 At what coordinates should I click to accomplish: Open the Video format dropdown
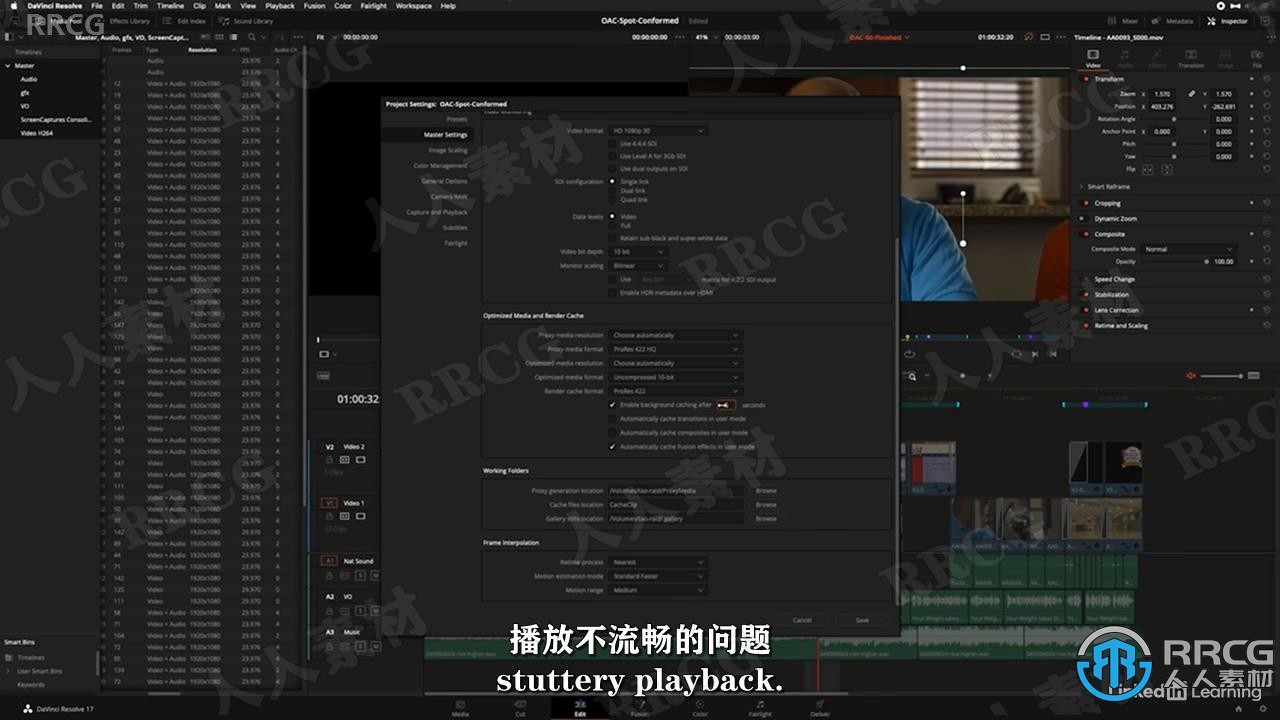[658, 130]
